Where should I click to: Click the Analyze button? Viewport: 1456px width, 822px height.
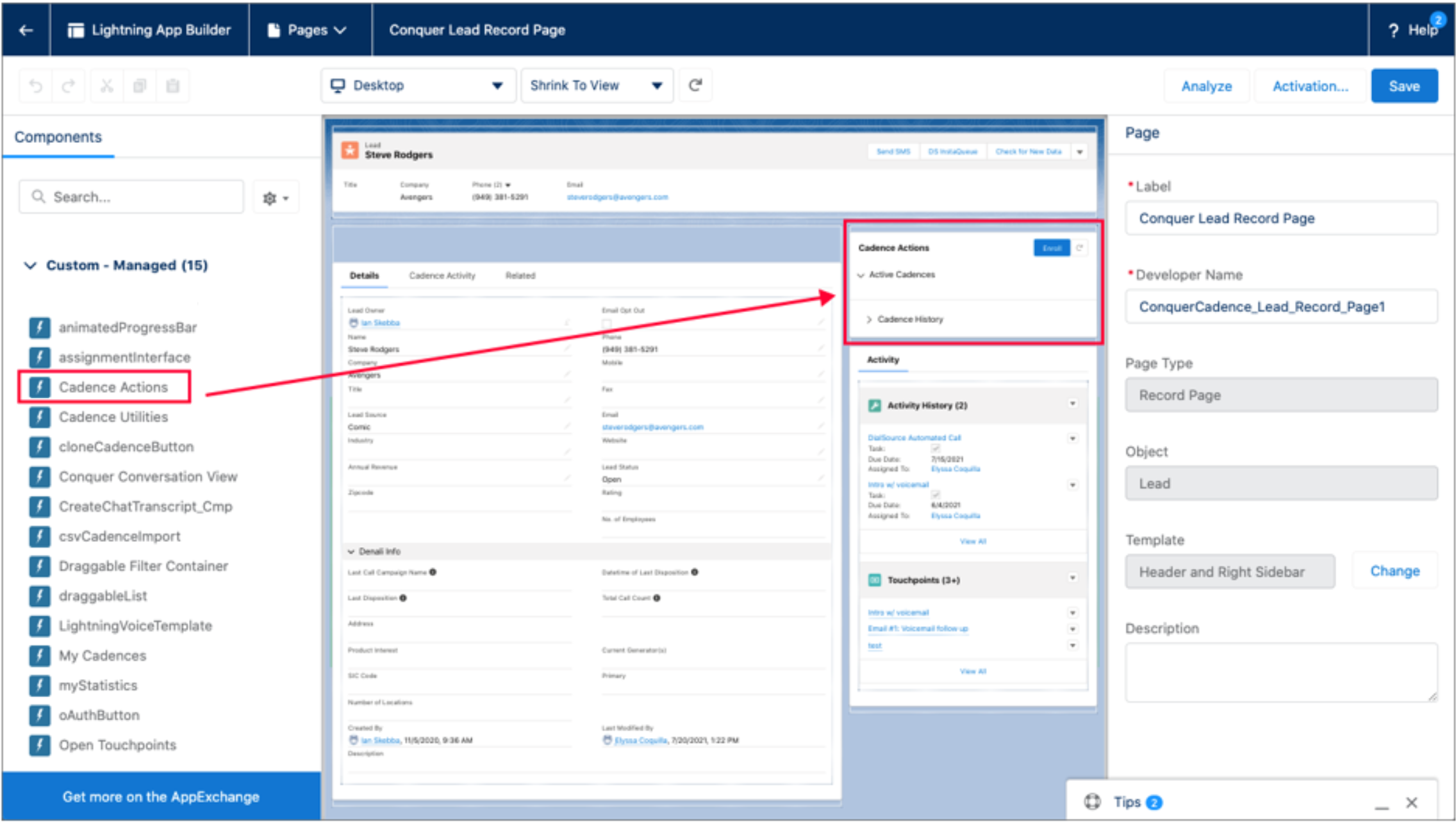click(1207, 86)
